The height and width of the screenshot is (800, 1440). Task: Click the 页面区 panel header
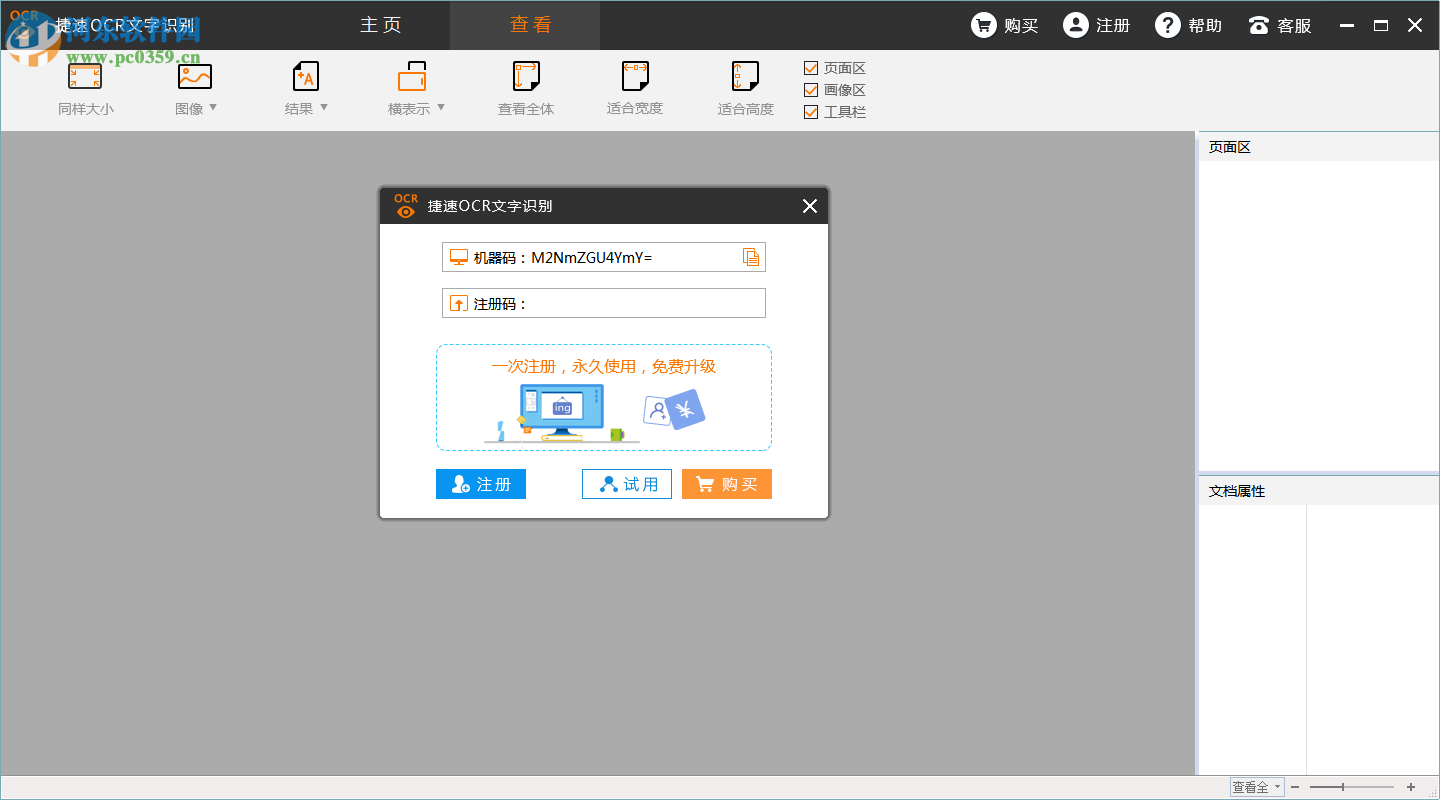[1318, 147]
